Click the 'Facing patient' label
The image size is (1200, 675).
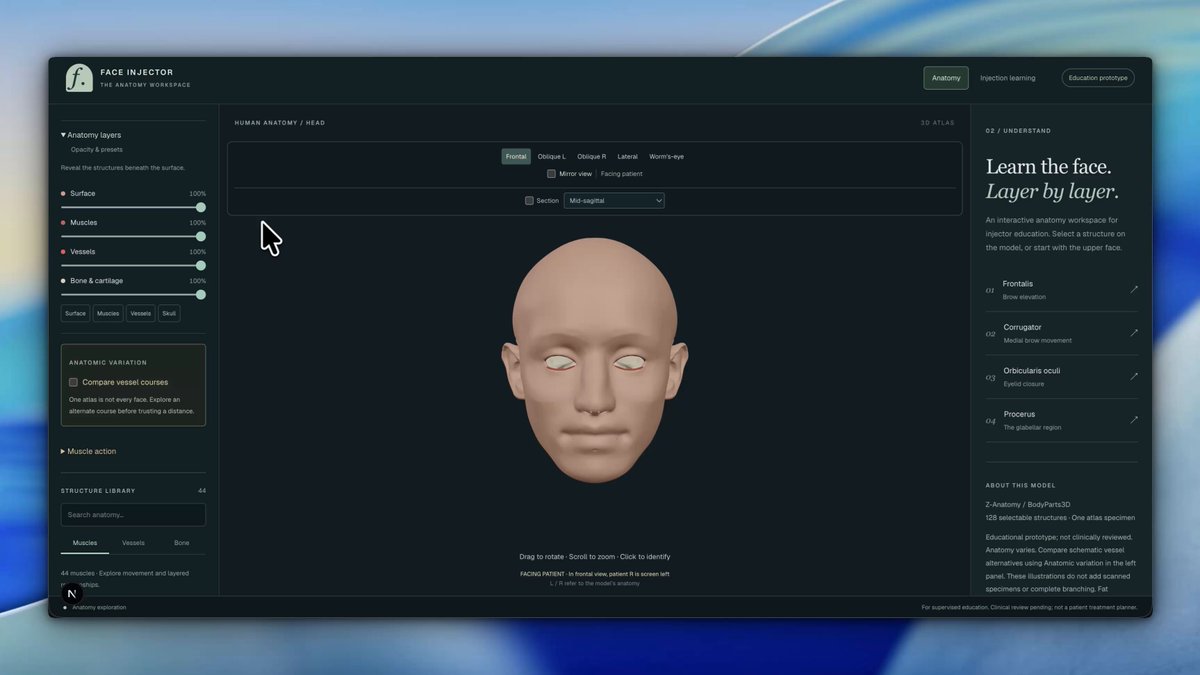pyautogui.click(x=621, y=174)
